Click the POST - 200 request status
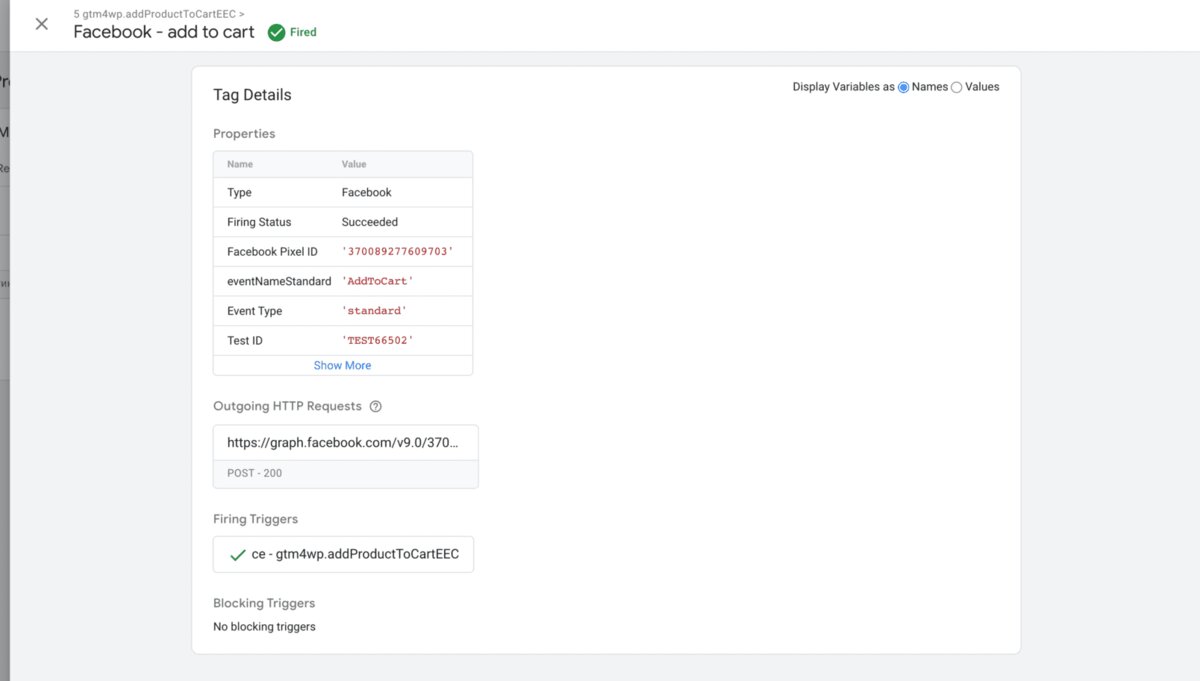 (254, 473)
